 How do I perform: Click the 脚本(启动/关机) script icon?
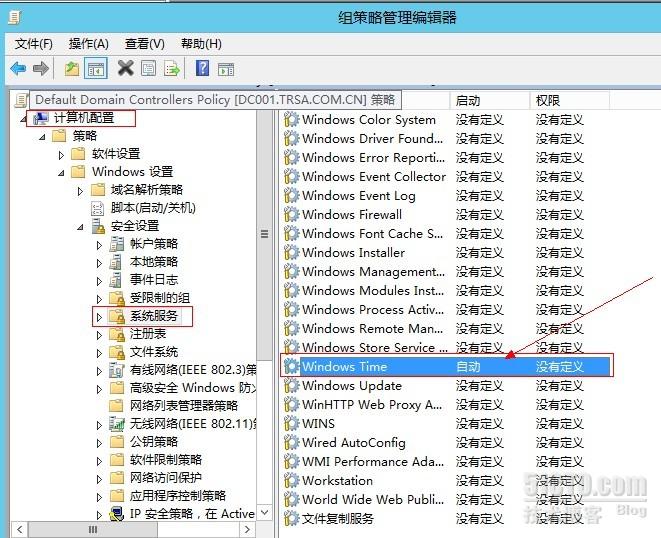tap(98, 208)
